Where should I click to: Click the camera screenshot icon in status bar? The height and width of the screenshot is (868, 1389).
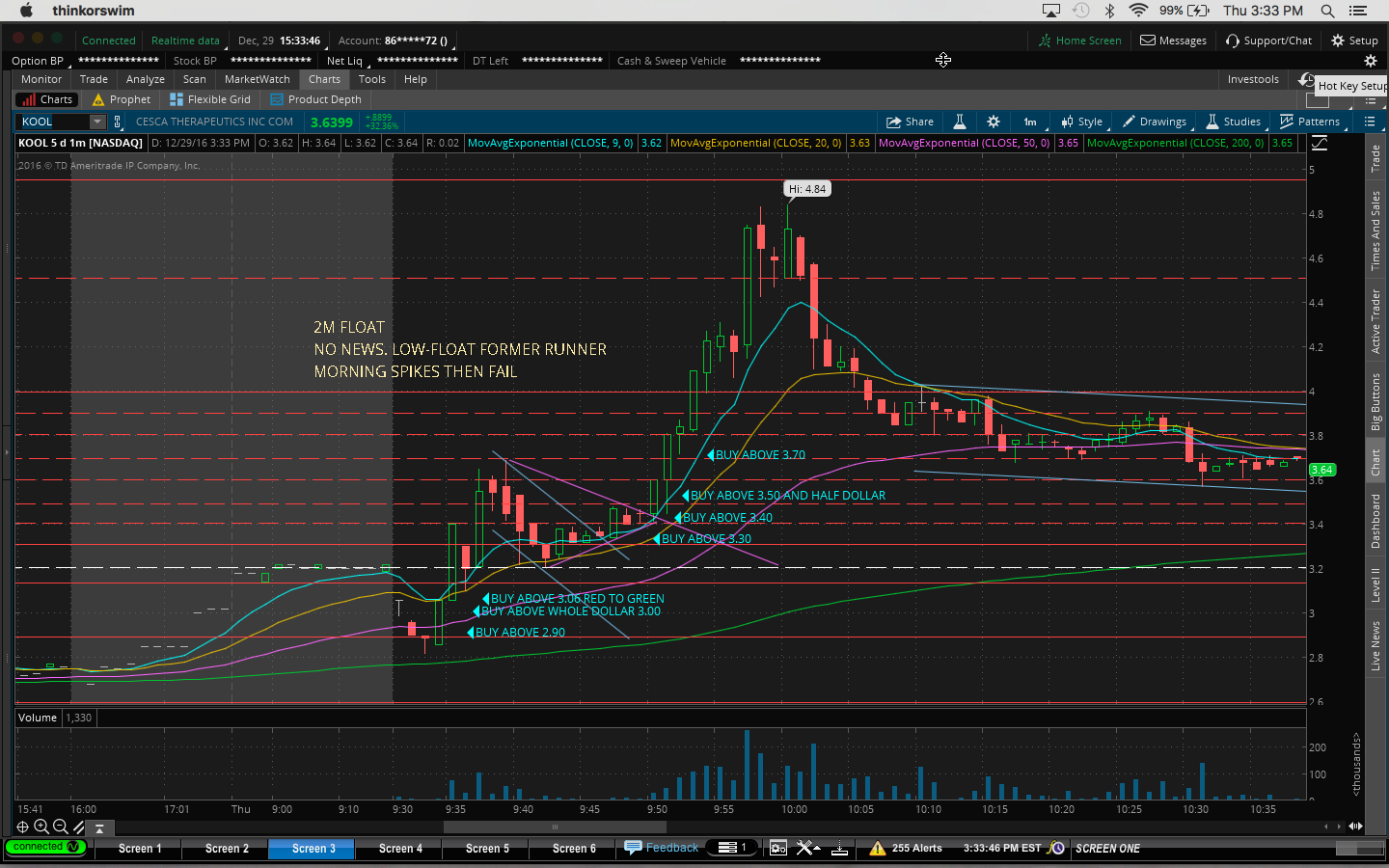pyautogui.click(x=777, y=848)
